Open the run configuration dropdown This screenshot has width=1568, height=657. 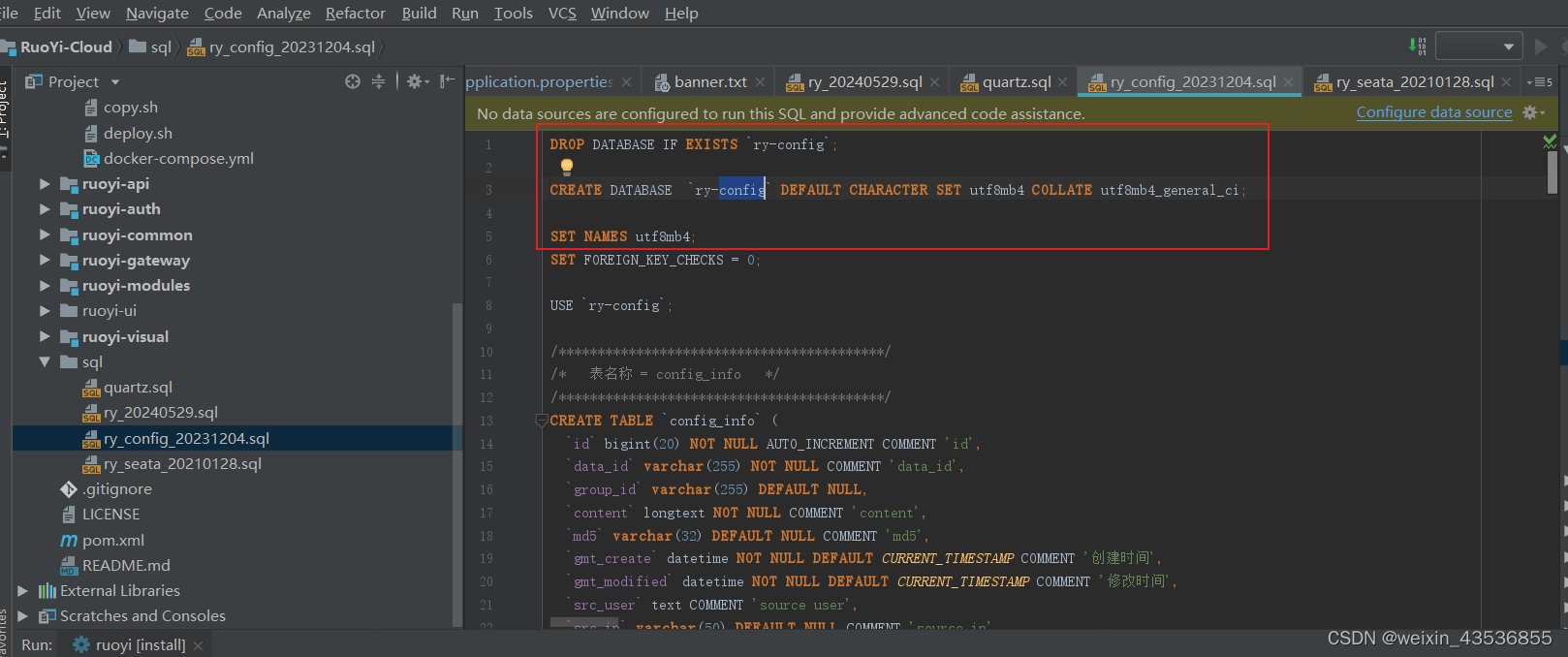[1479, 46]
